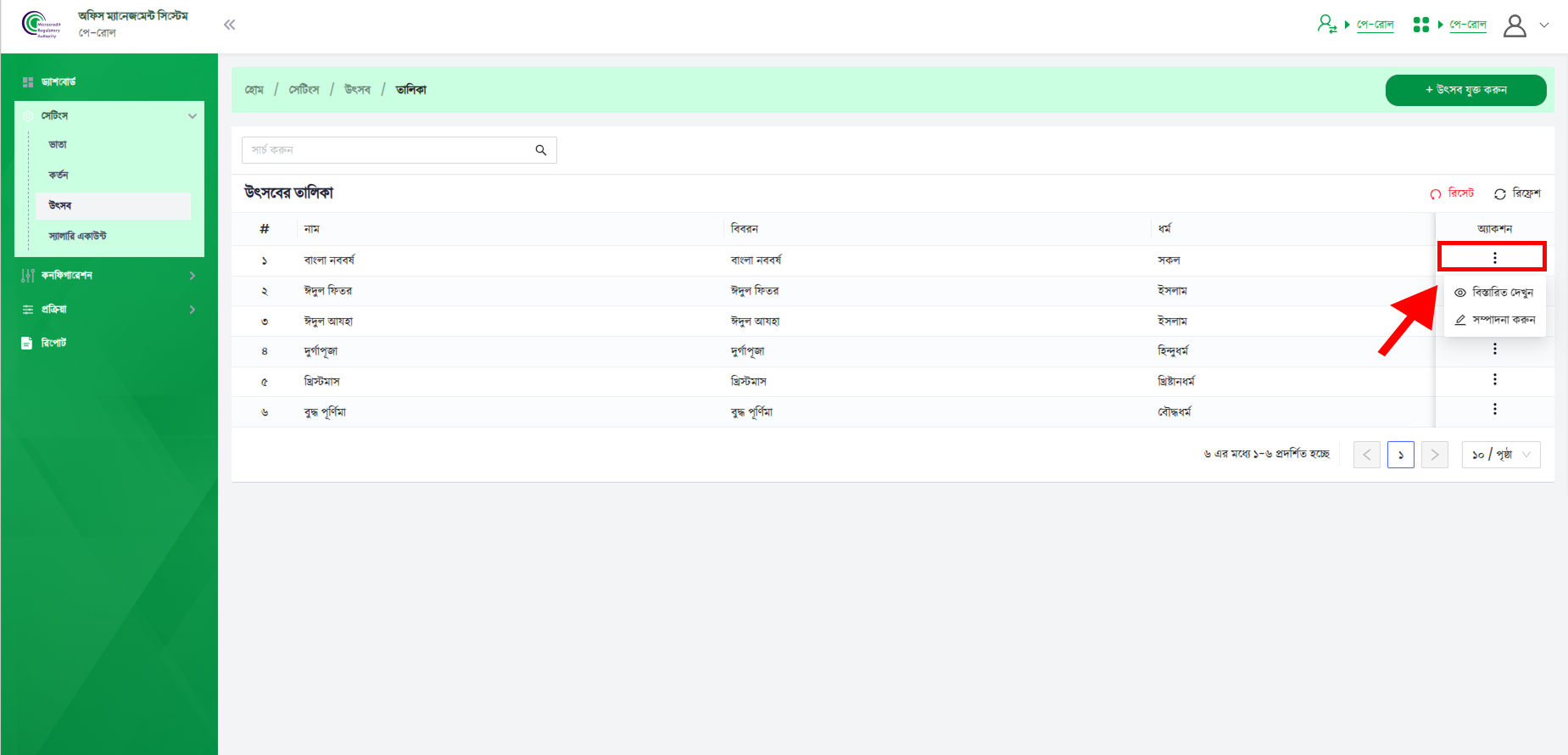1568x755 pixels.
Task: Open user switch icon in top bar
Action: point(1327,25)
